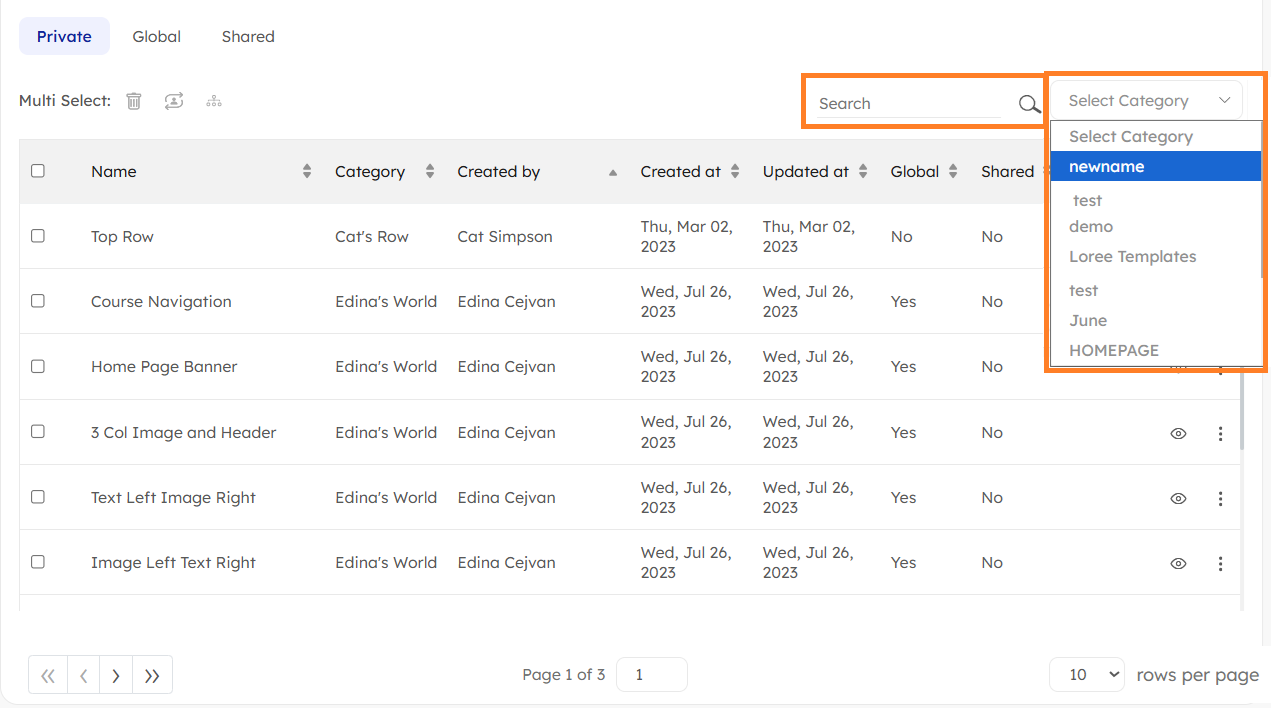Open the rows per page dropdown
1271x708 pixels.
click(x=1087, y=675)
